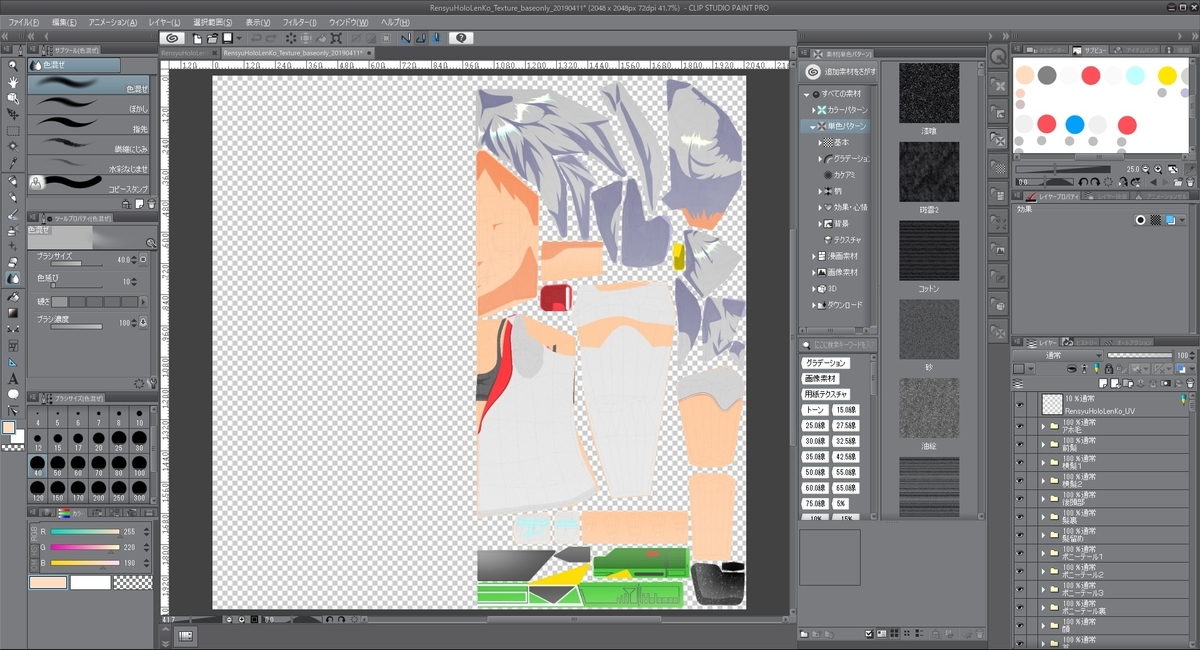Image resolution: width=1200 pixels, height=650 pixels.
Task: Open CLIP STUDIO swirl icon in command bar
Action: click(x=171, y=38)
